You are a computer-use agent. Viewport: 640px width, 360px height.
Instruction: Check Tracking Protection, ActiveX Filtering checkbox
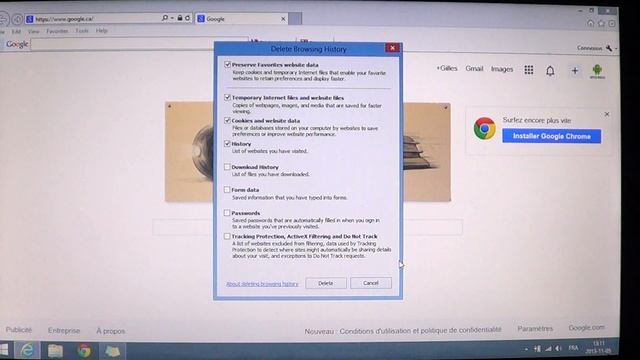click(227, 236)
